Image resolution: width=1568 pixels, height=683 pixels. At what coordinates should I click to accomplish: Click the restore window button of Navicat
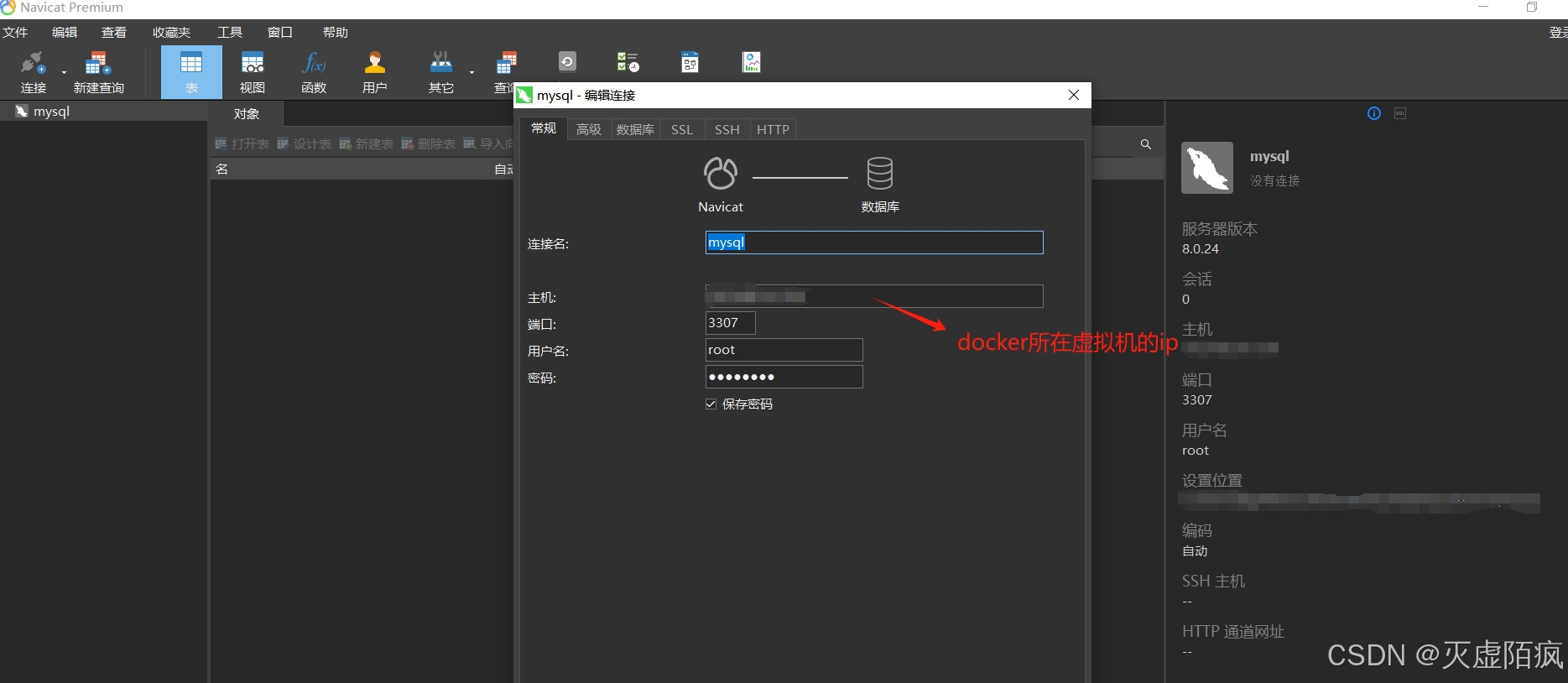[1532, 7]
